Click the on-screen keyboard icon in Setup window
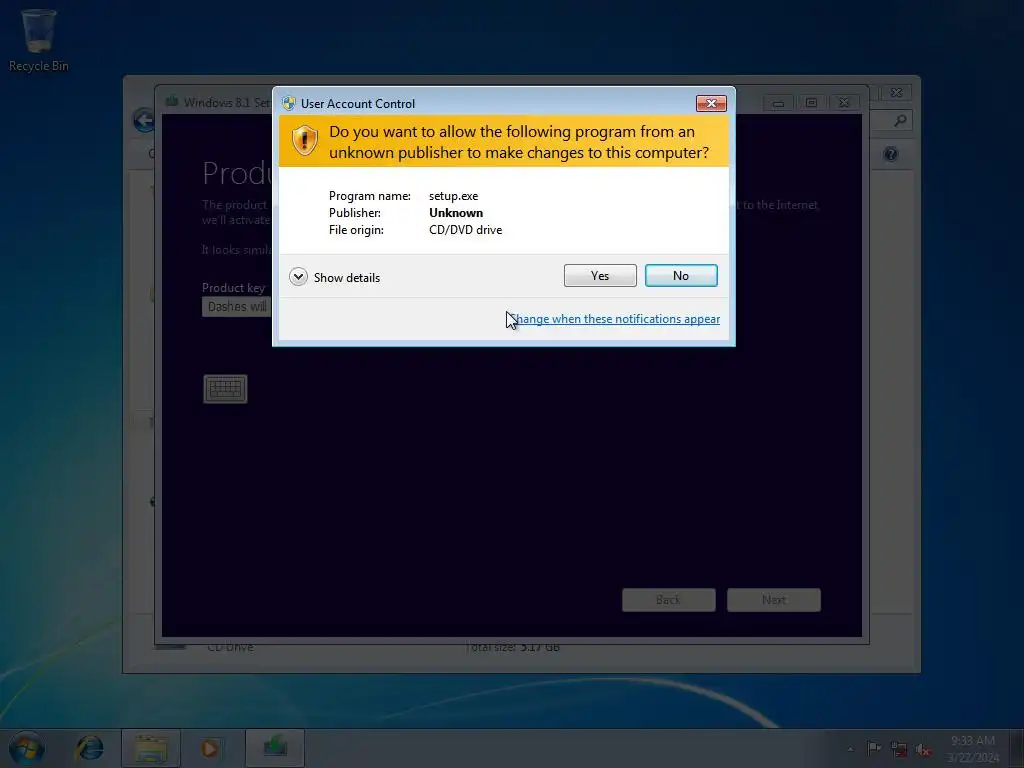 point(225,389)
